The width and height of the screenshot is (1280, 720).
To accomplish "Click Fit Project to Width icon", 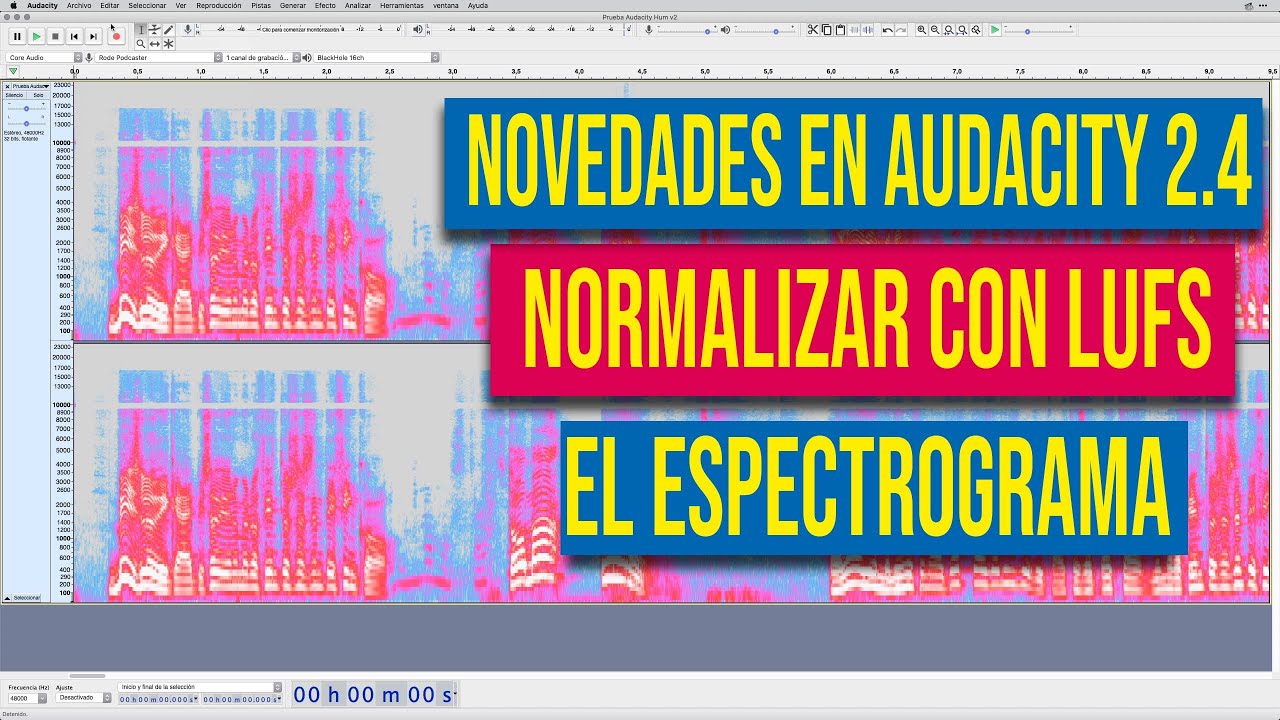I will click(962, 30).
